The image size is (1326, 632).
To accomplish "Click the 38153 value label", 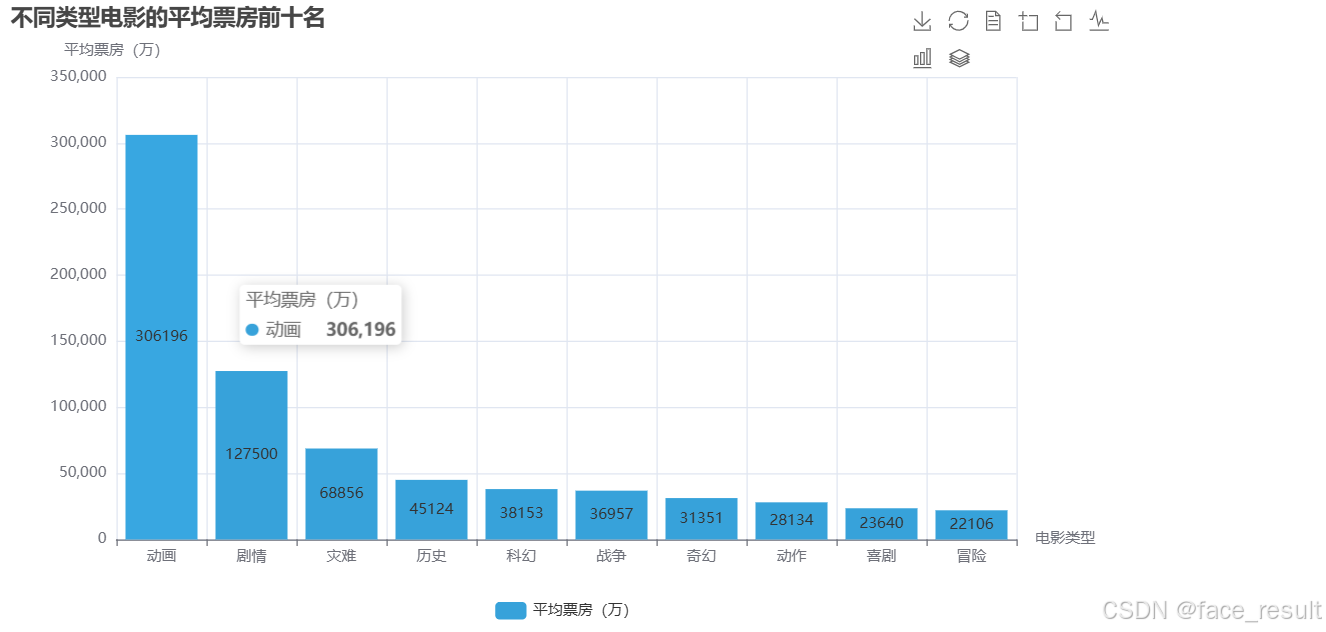I will click(x=521, y=513).
